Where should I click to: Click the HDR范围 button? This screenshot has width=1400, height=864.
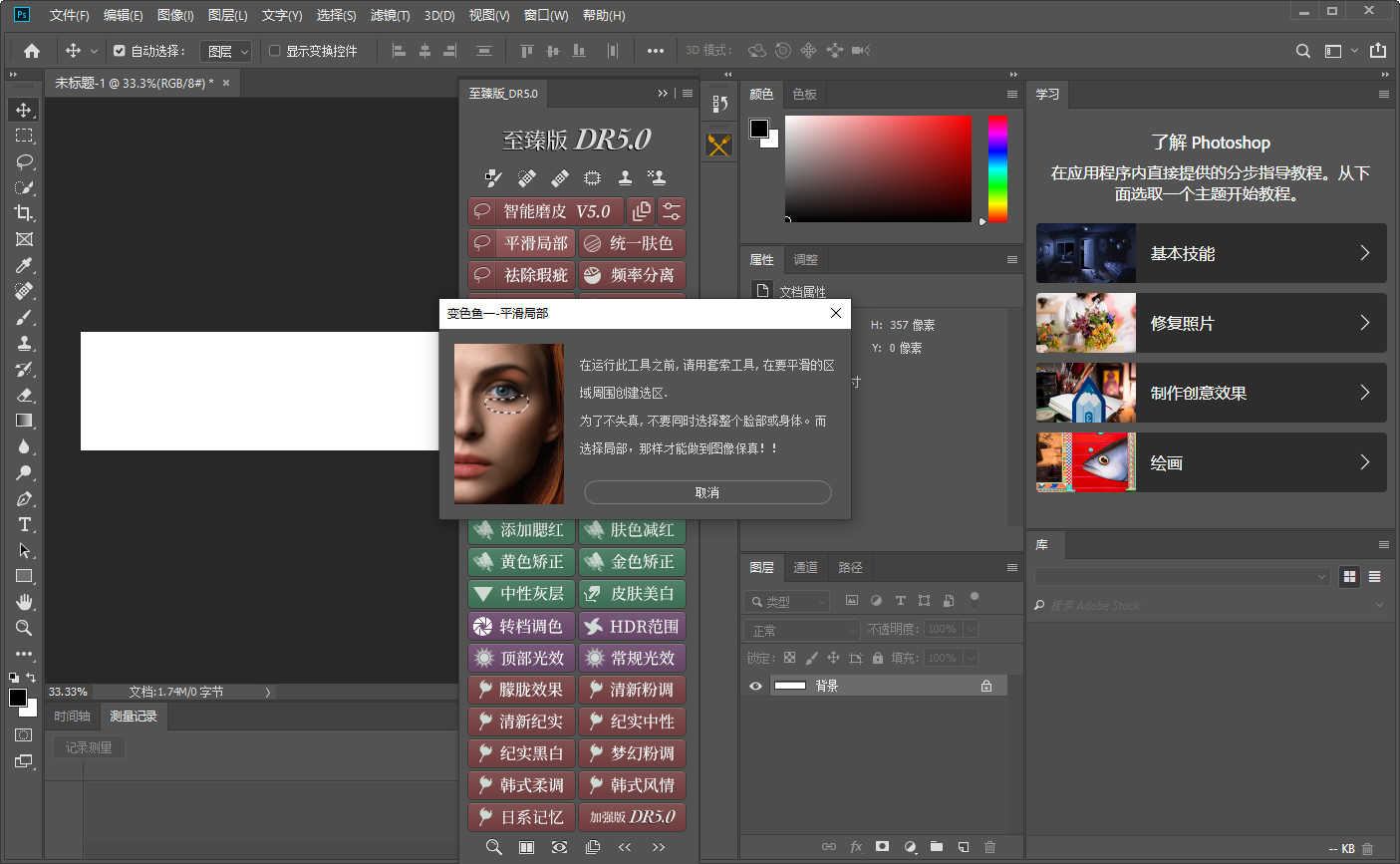tap(632, 626)
